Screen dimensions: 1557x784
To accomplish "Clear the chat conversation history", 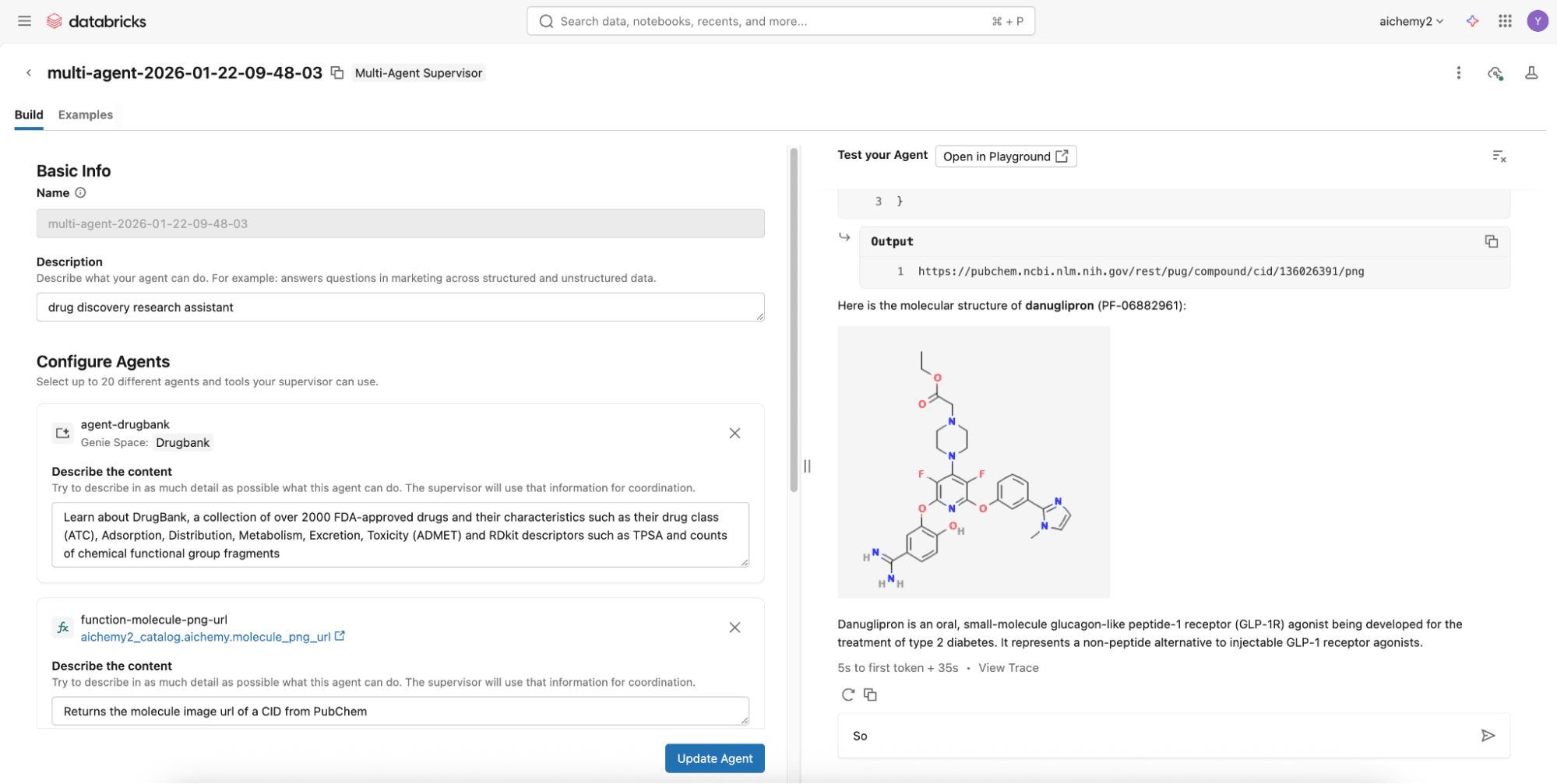I will [x=1499, y=156].
